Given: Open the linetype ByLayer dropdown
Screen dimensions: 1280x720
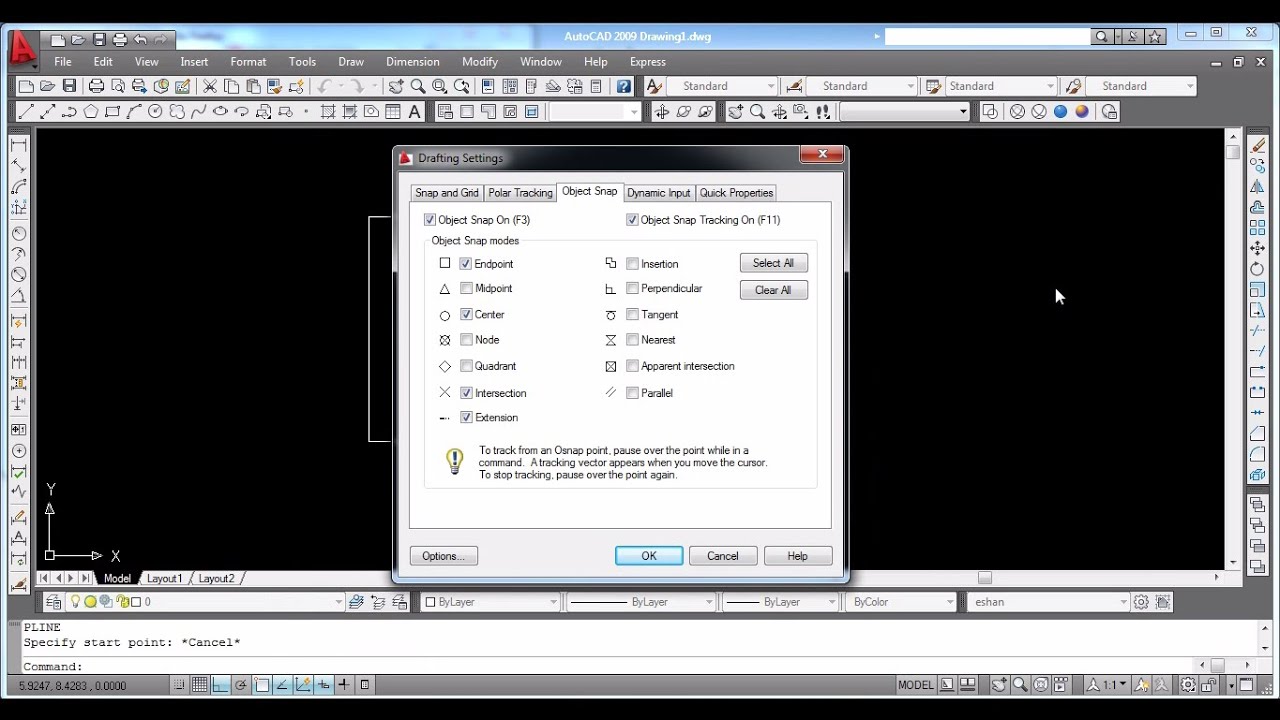Looking at the screenshot, I should 640,602.
